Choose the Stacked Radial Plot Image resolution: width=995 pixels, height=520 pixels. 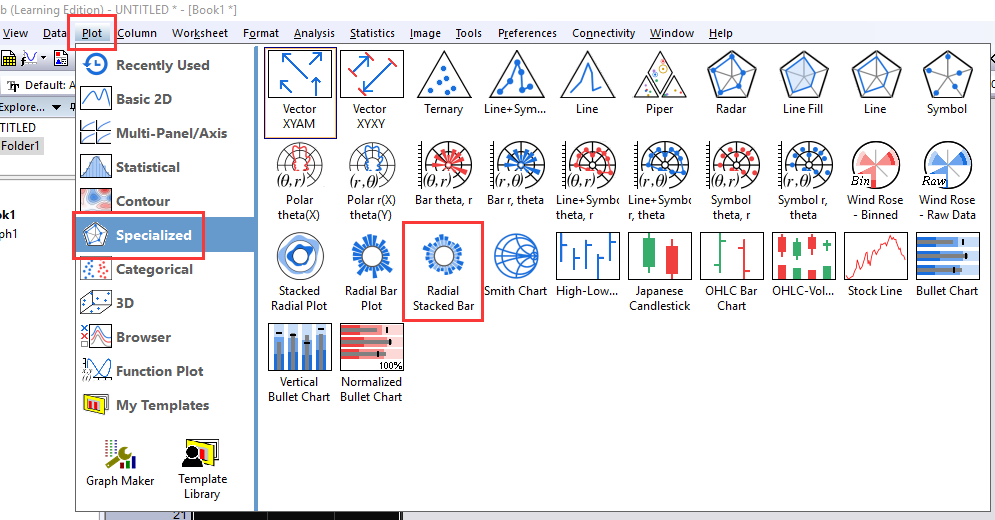300,274
